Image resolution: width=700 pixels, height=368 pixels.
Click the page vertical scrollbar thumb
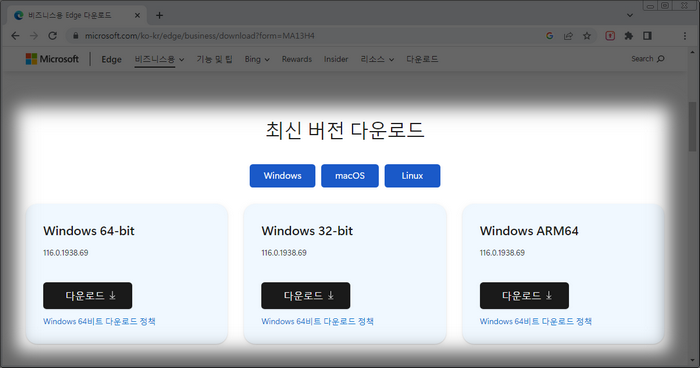click(692, 127)
